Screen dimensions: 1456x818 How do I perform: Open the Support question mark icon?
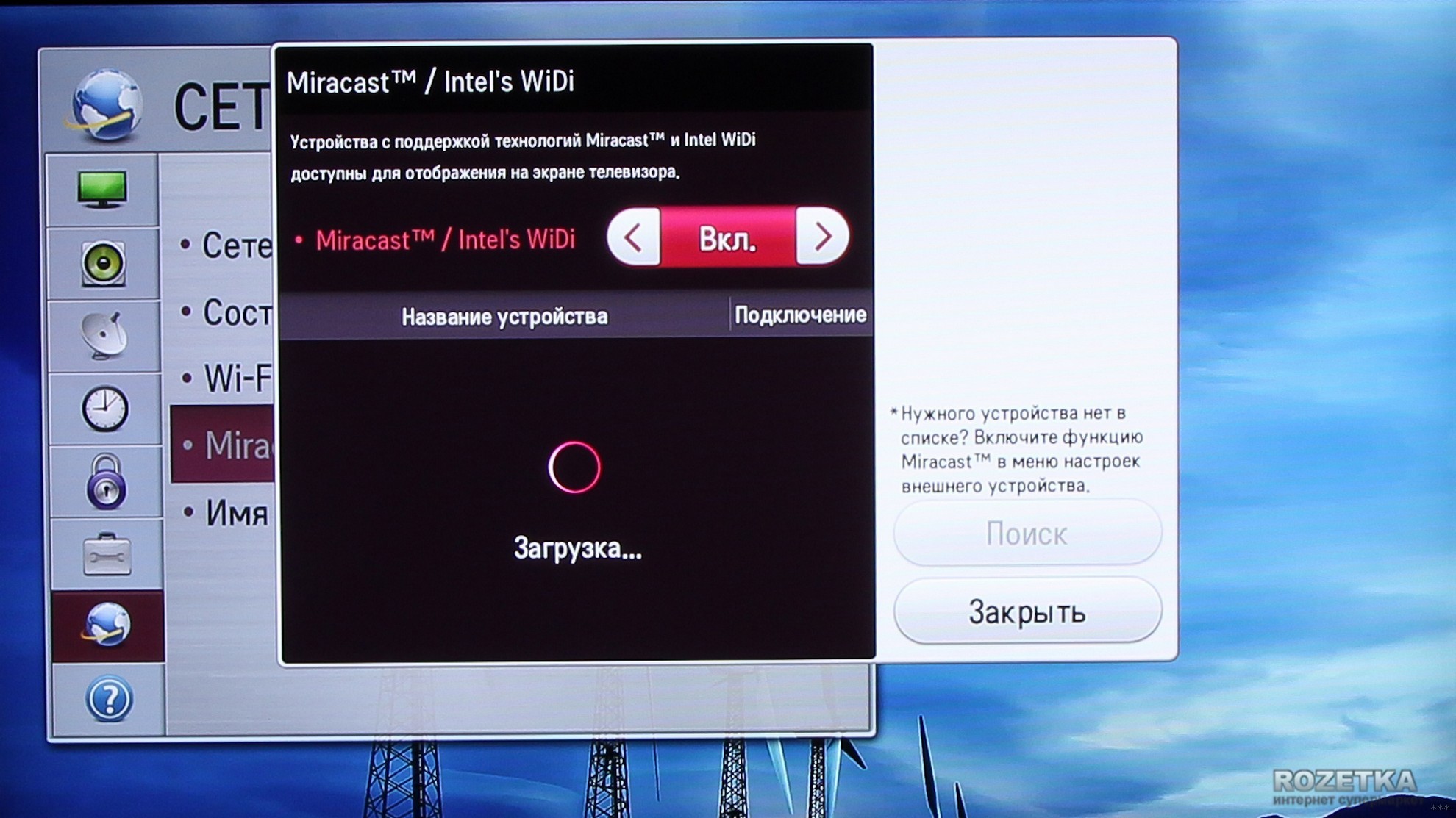109,698
